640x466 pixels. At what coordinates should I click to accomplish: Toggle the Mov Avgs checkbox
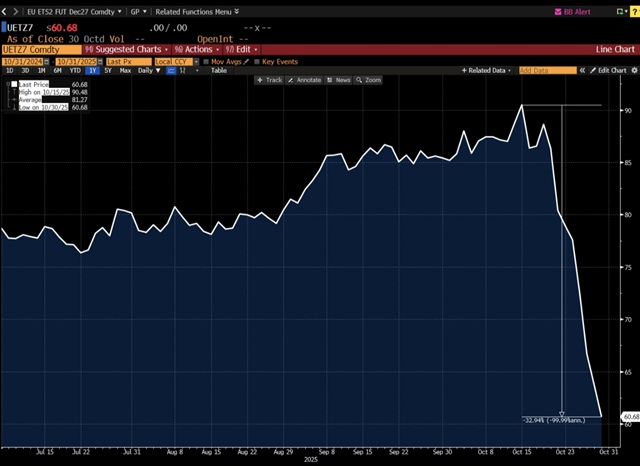tap(205, 60)
